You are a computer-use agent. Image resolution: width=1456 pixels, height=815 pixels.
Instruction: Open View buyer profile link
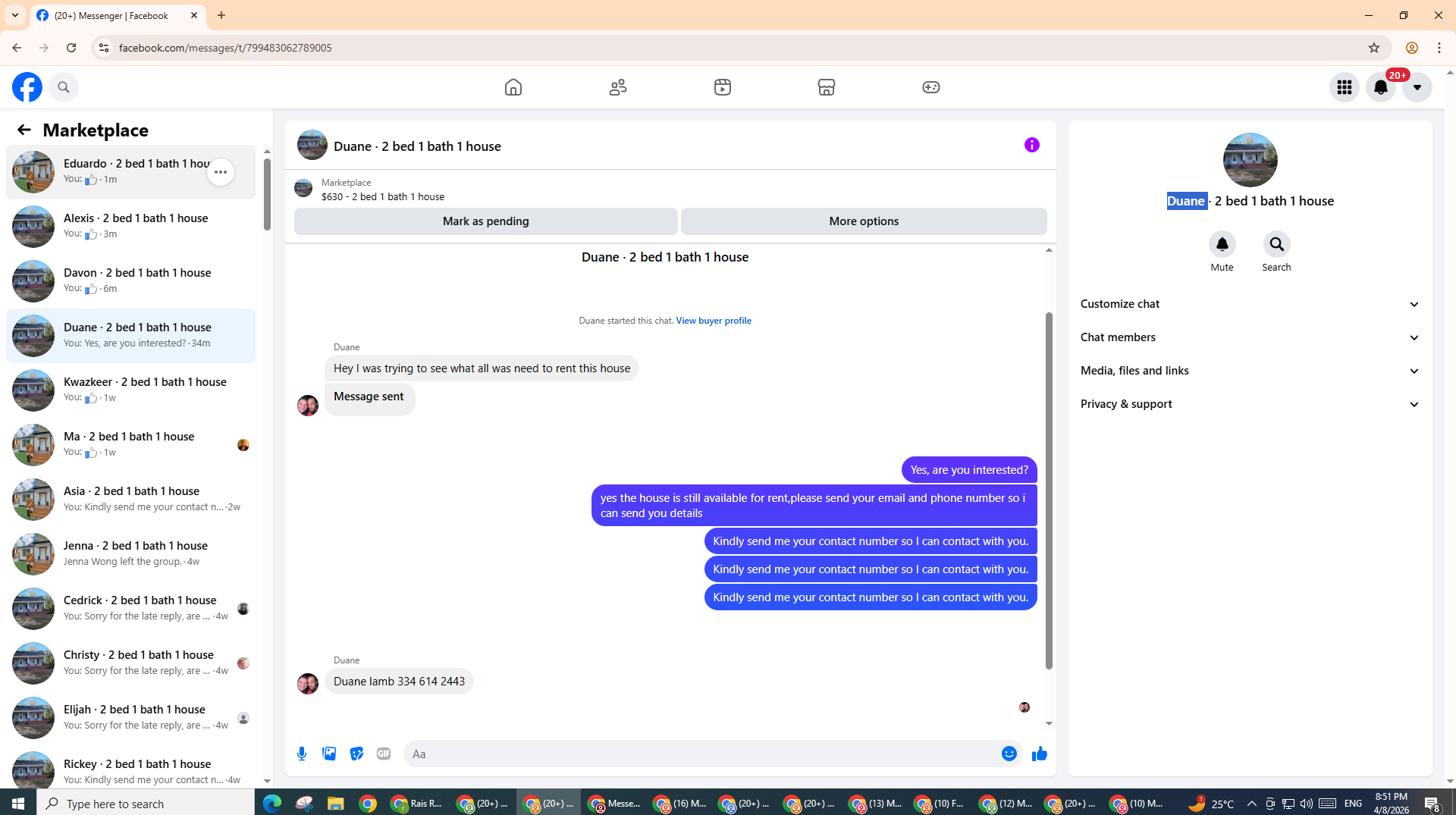tap(714, 321)
